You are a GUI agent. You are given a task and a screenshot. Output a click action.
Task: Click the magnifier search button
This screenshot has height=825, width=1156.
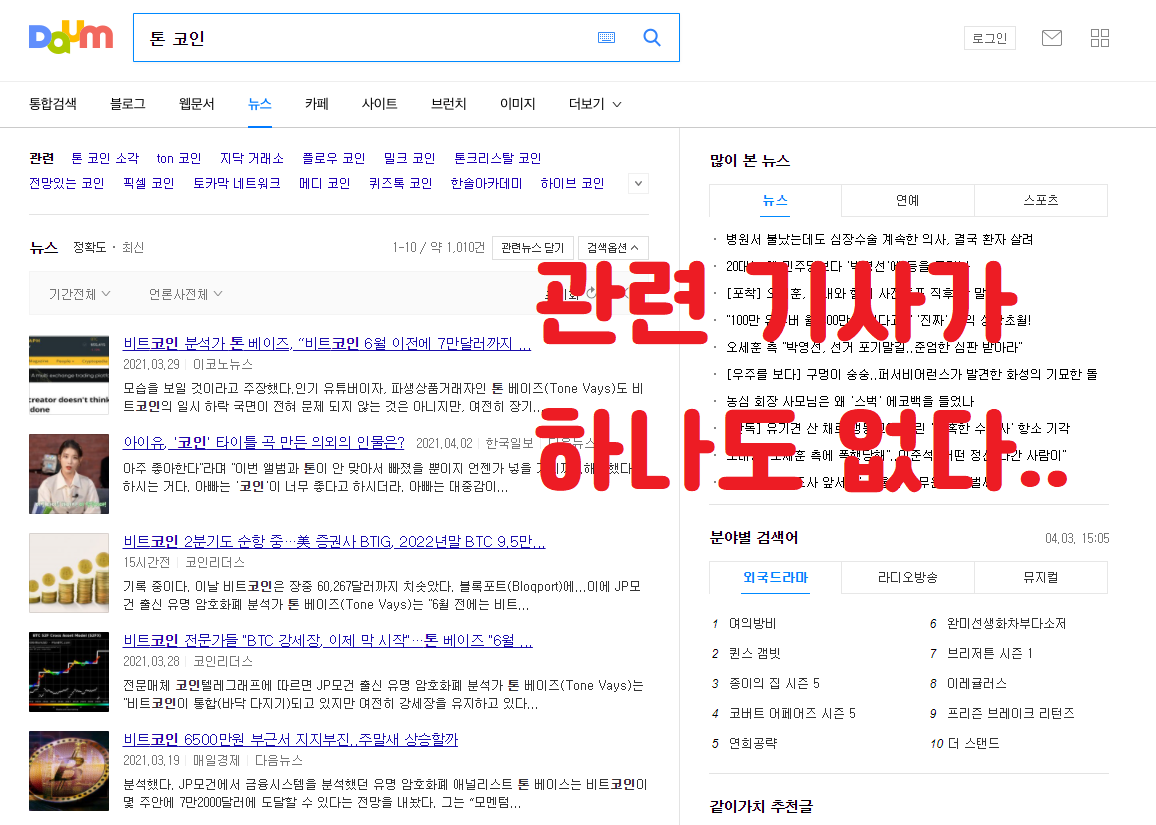click(652, 38)
